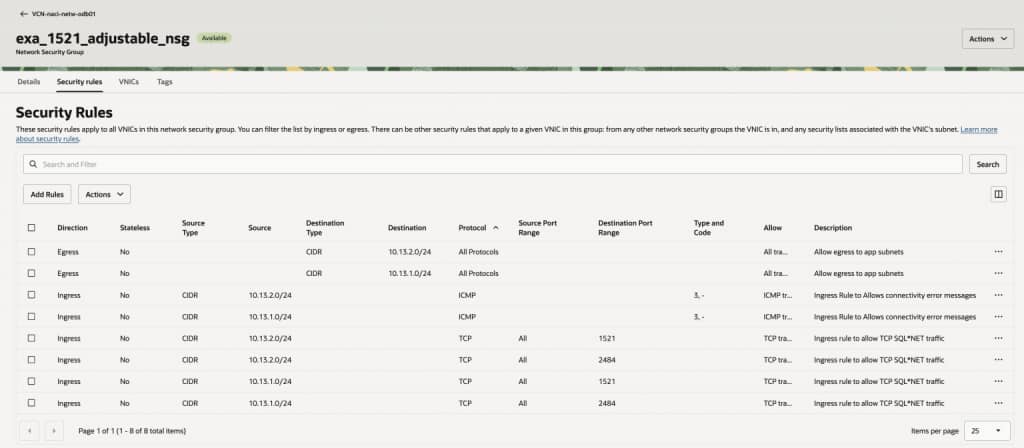Click the Add Rules button
This screenshot has width=1024, height=448.
47,194
